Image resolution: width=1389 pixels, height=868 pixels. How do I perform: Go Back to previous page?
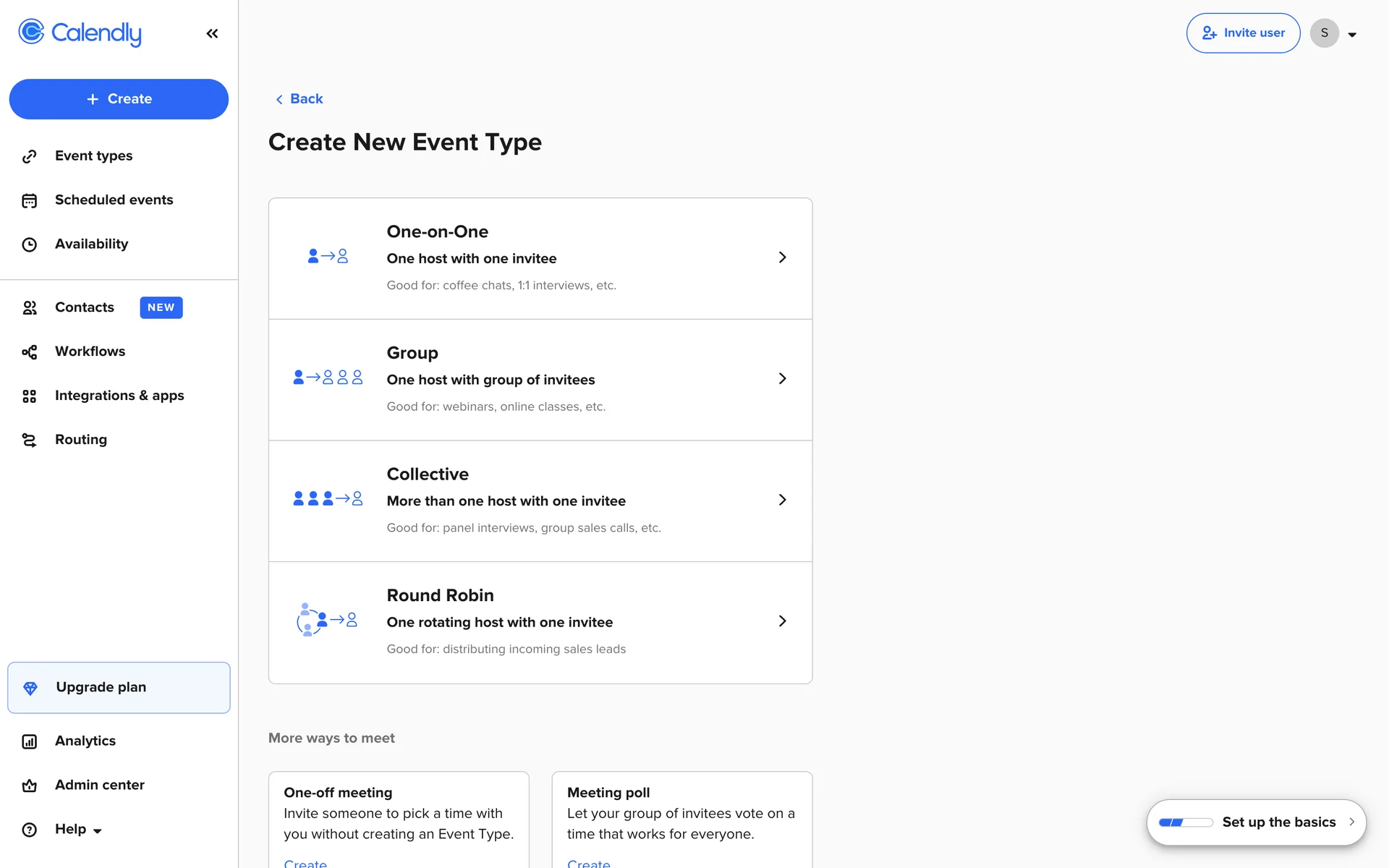point(299,99)
